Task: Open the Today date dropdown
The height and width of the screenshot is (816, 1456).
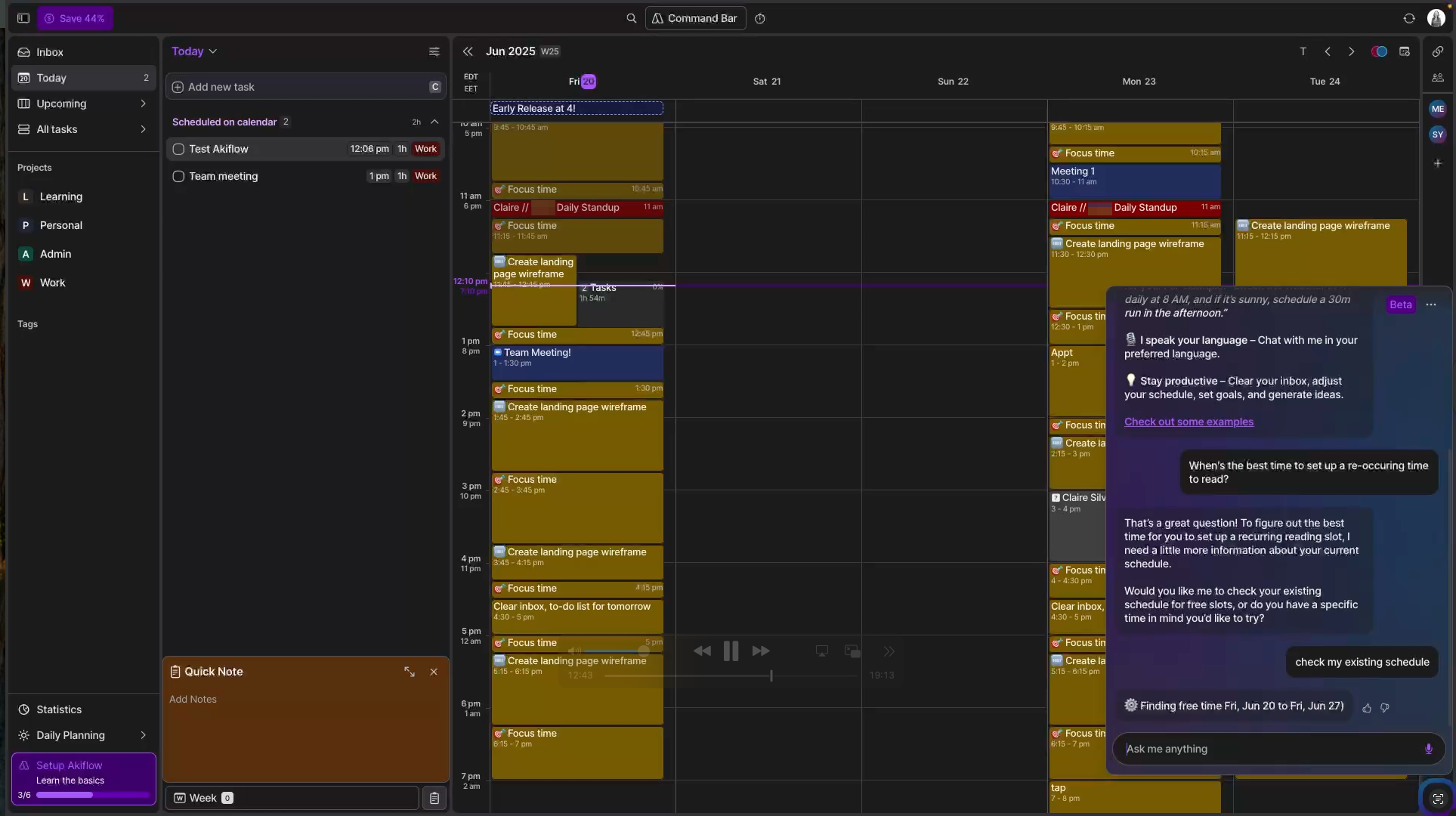Action: (x=211, y=51)
